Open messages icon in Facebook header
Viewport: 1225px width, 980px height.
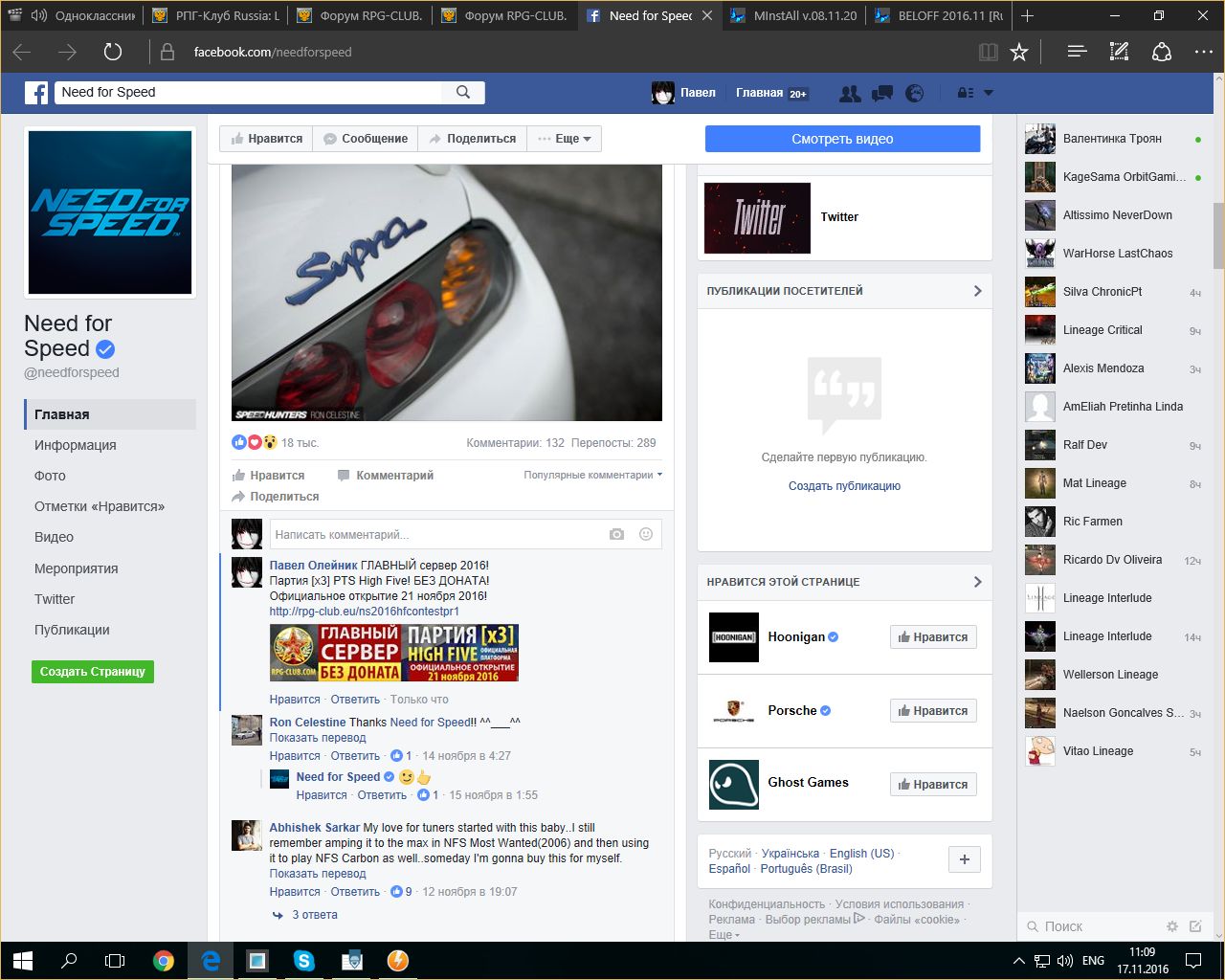pos(882,93)
